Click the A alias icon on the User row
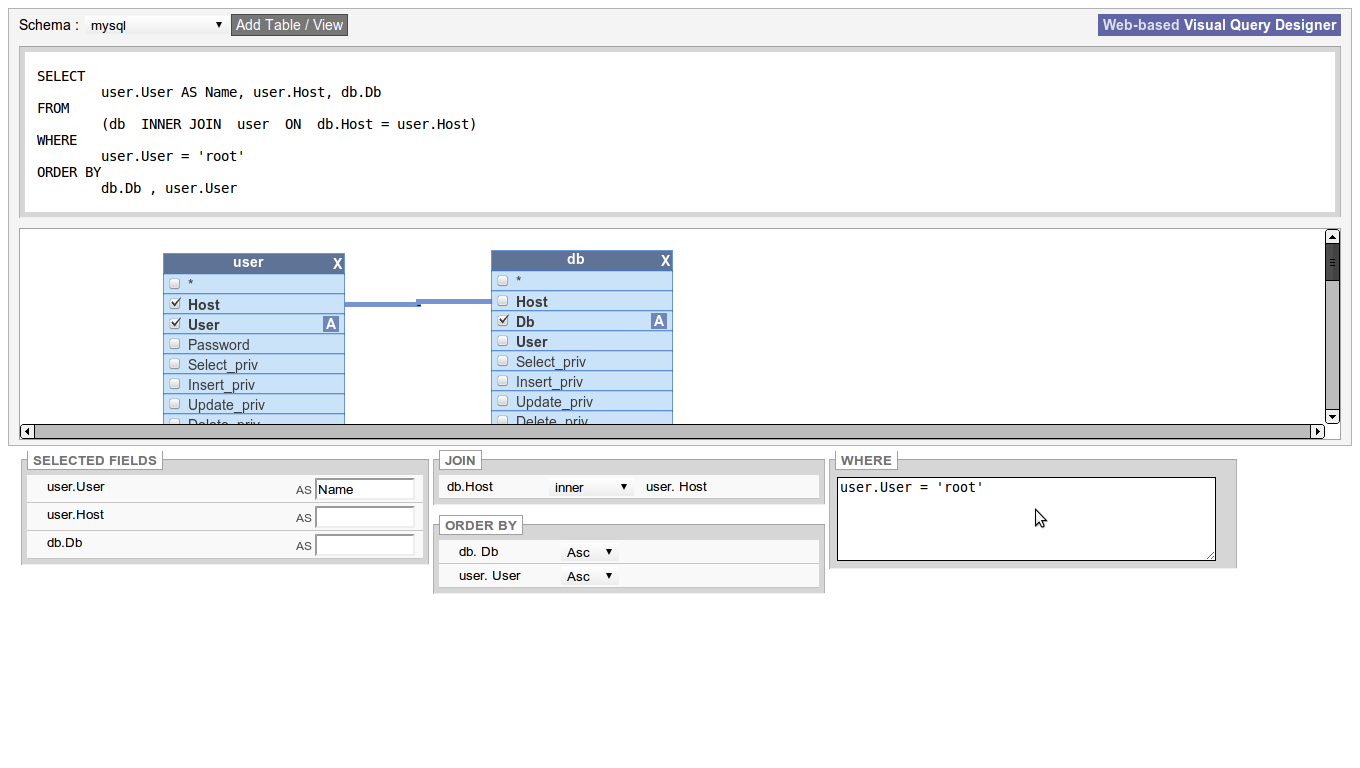 tap(331, 323)
